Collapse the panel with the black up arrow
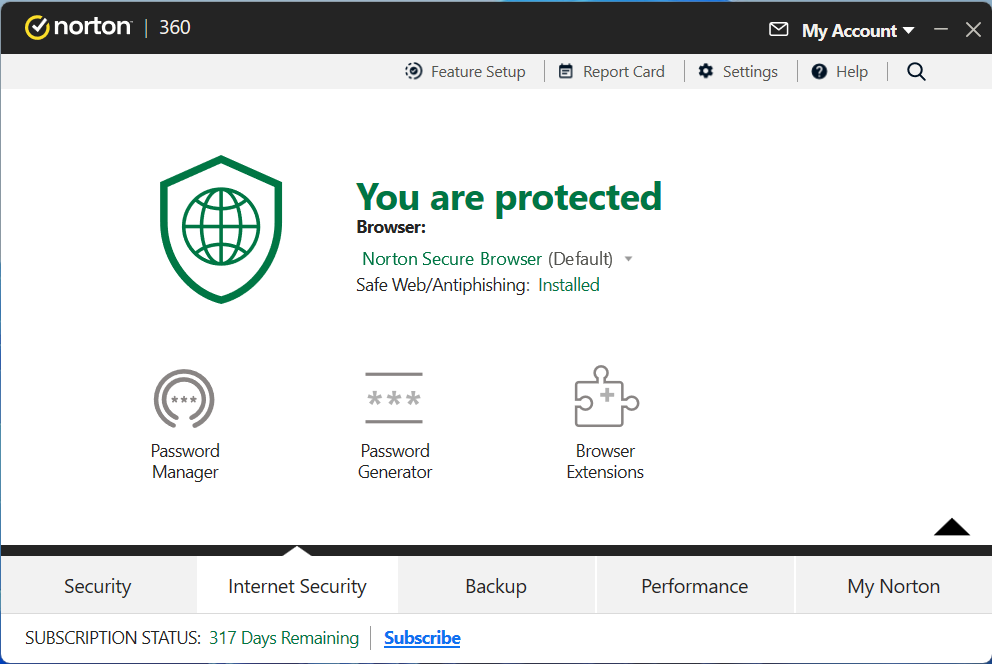 tap(952, 527)
